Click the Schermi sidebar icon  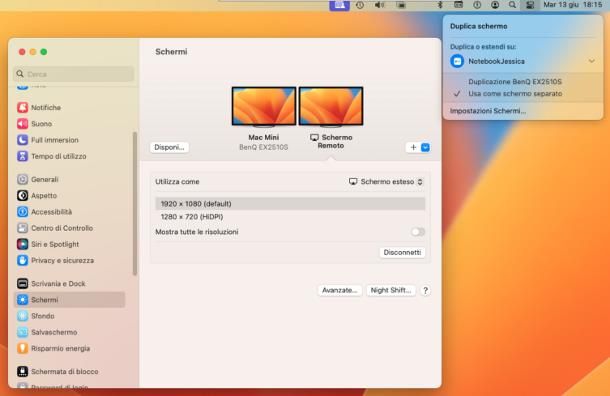(23, 300)
